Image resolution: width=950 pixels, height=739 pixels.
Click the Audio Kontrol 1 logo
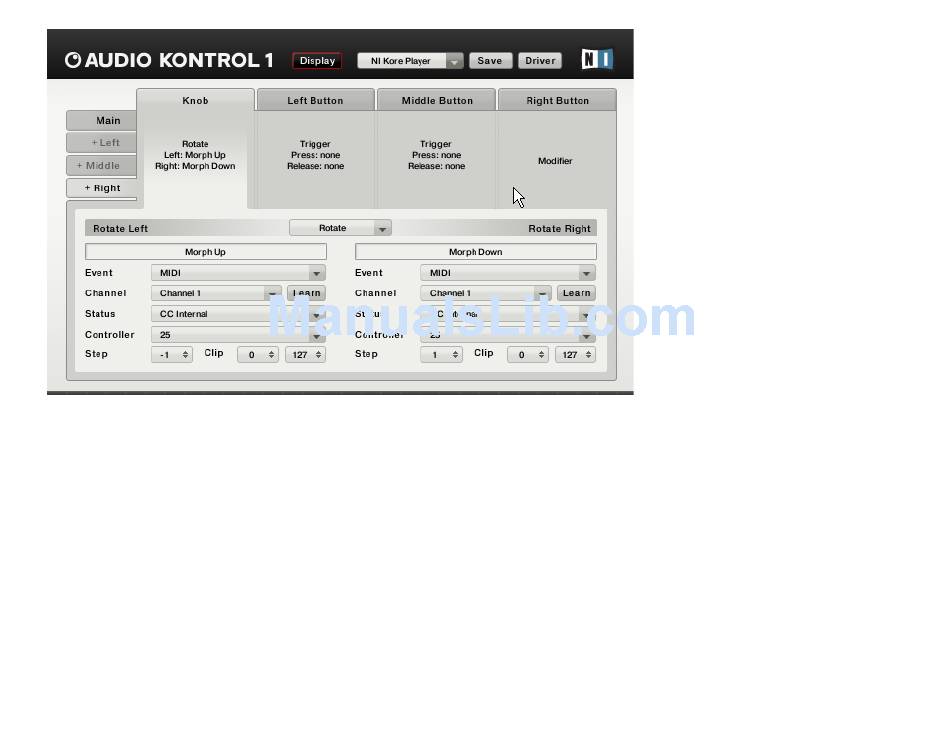[169, 60]
